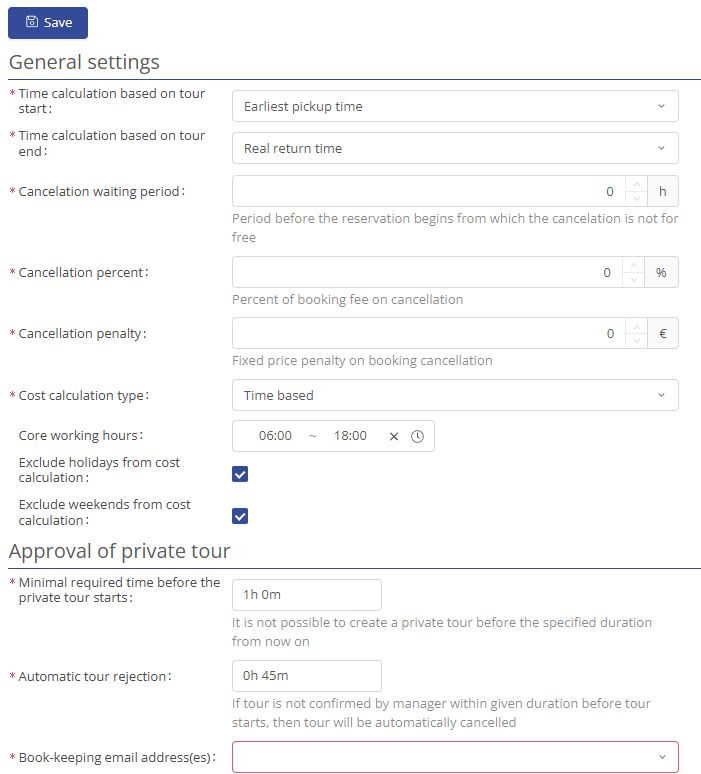Open the Book-keeping email addresses dropdown
This screenshot has width=701, height=774.
tap(455, 757)
